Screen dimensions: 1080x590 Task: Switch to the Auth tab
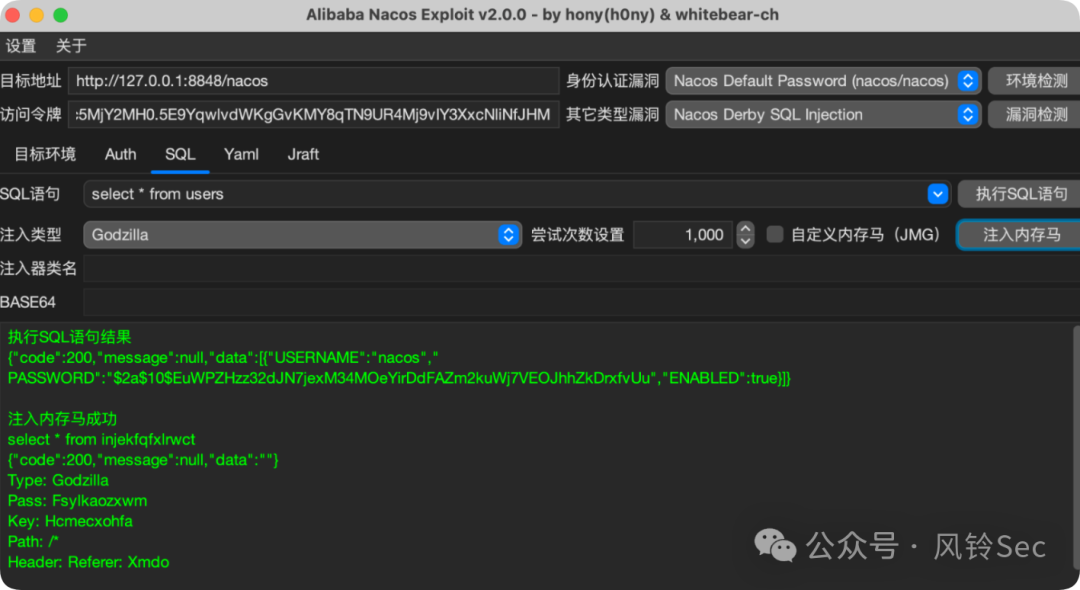point(121,154)
